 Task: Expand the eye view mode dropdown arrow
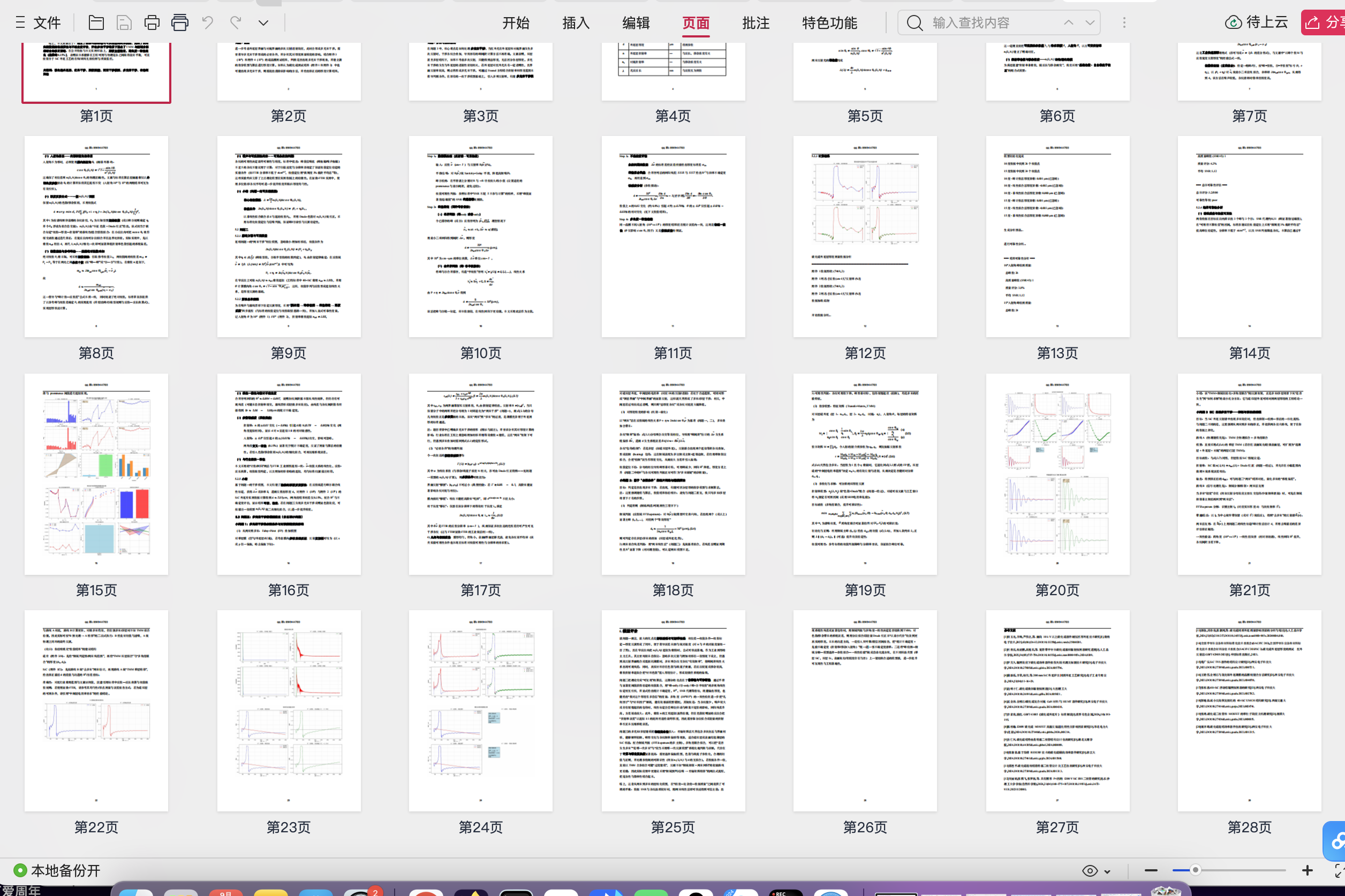1107,871
